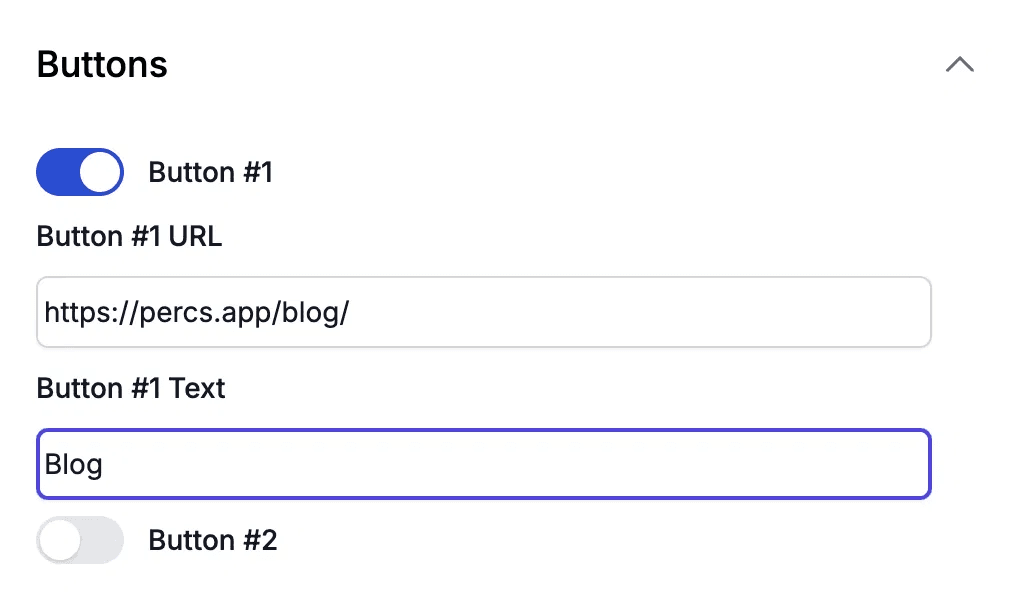Click the empty space after the URL value
The image size is (1018, 612).
639,312
